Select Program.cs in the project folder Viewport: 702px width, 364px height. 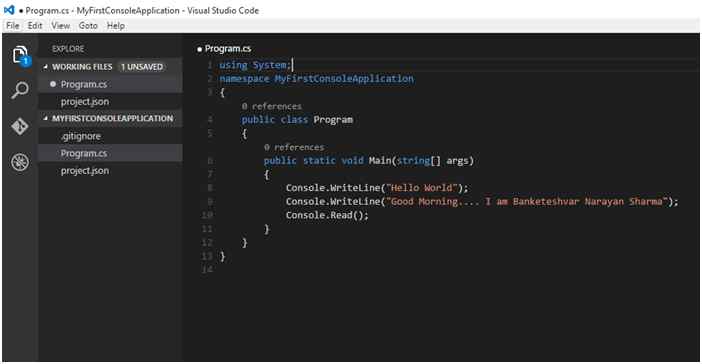point(110,153)
